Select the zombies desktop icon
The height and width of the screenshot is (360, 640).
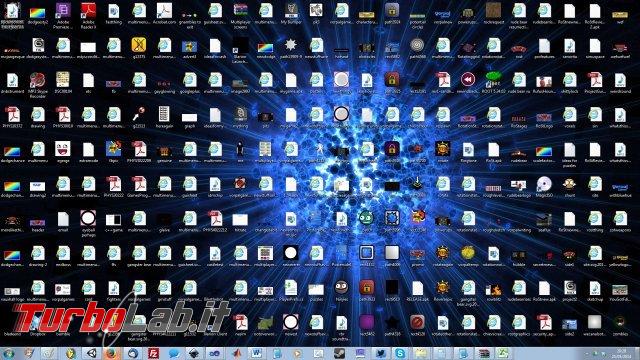[620, 322]
